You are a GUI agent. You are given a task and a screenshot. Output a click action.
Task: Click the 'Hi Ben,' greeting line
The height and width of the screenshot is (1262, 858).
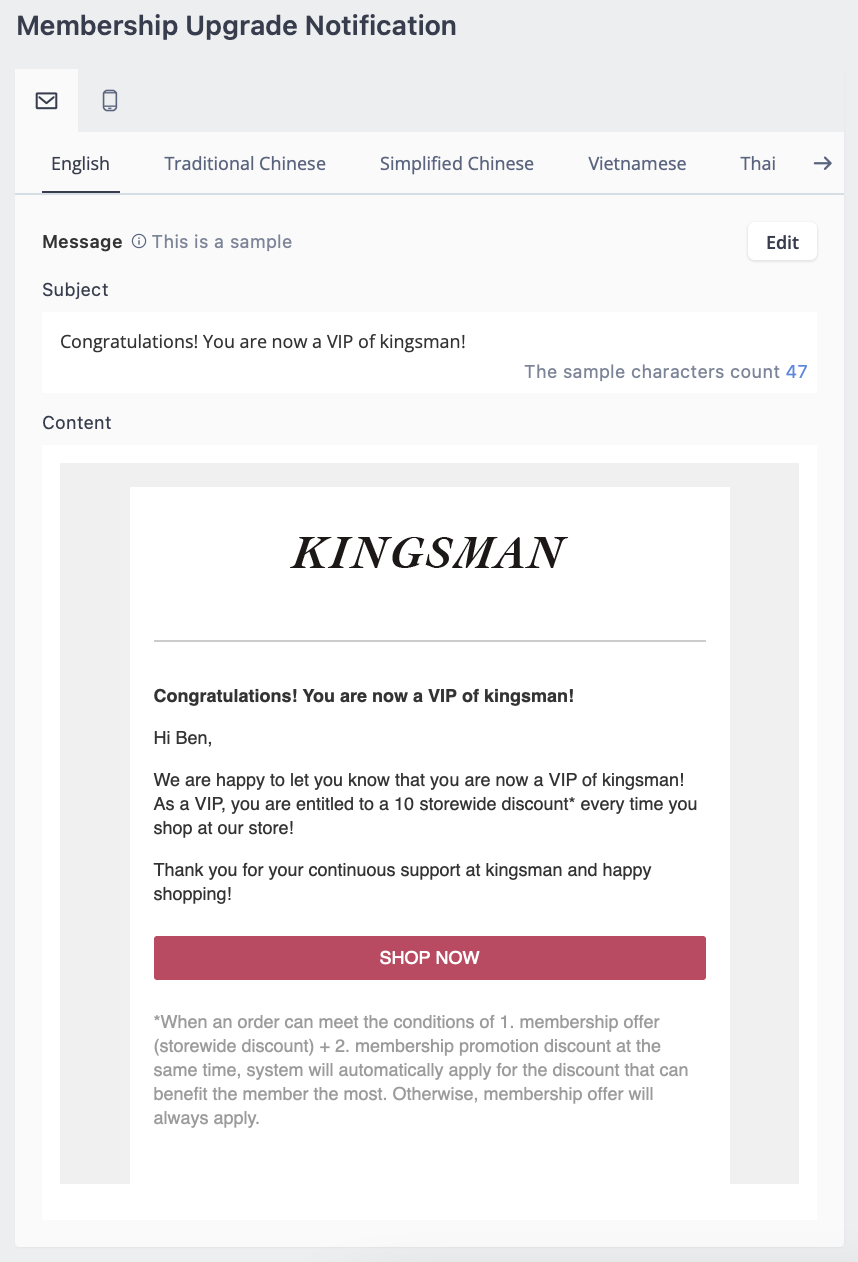tap(183, 739)
